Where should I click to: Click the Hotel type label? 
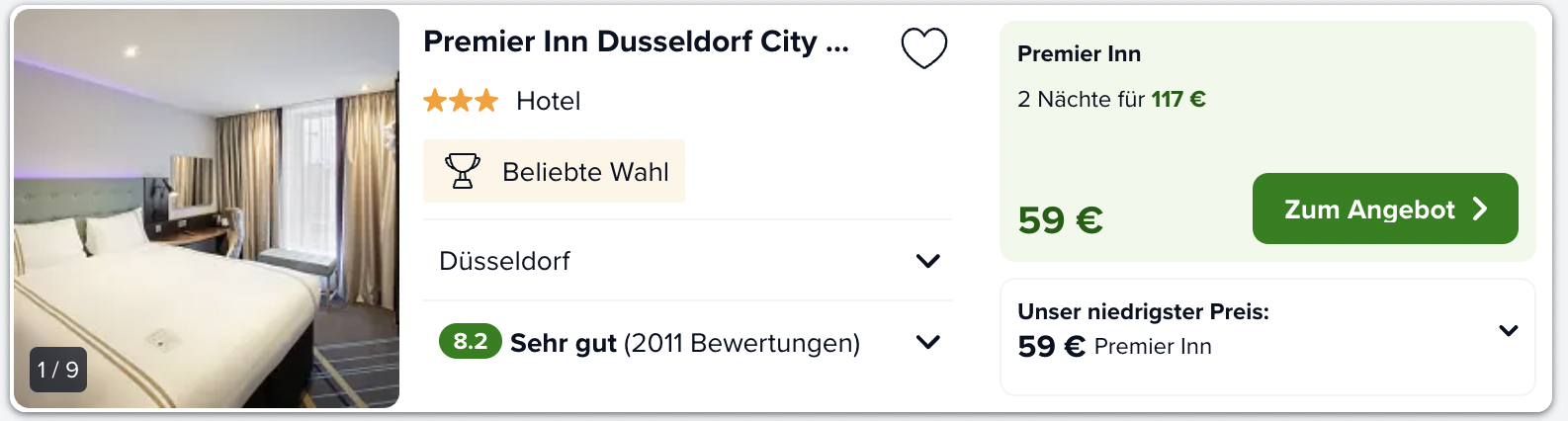[548, 101]
